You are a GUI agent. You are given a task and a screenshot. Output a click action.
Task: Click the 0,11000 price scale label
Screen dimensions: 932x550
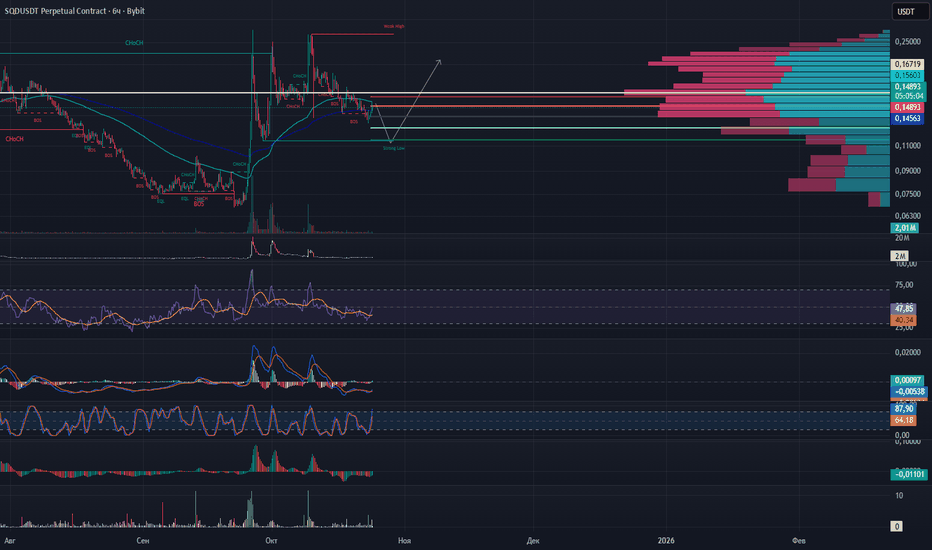click(x=908, y=146)
